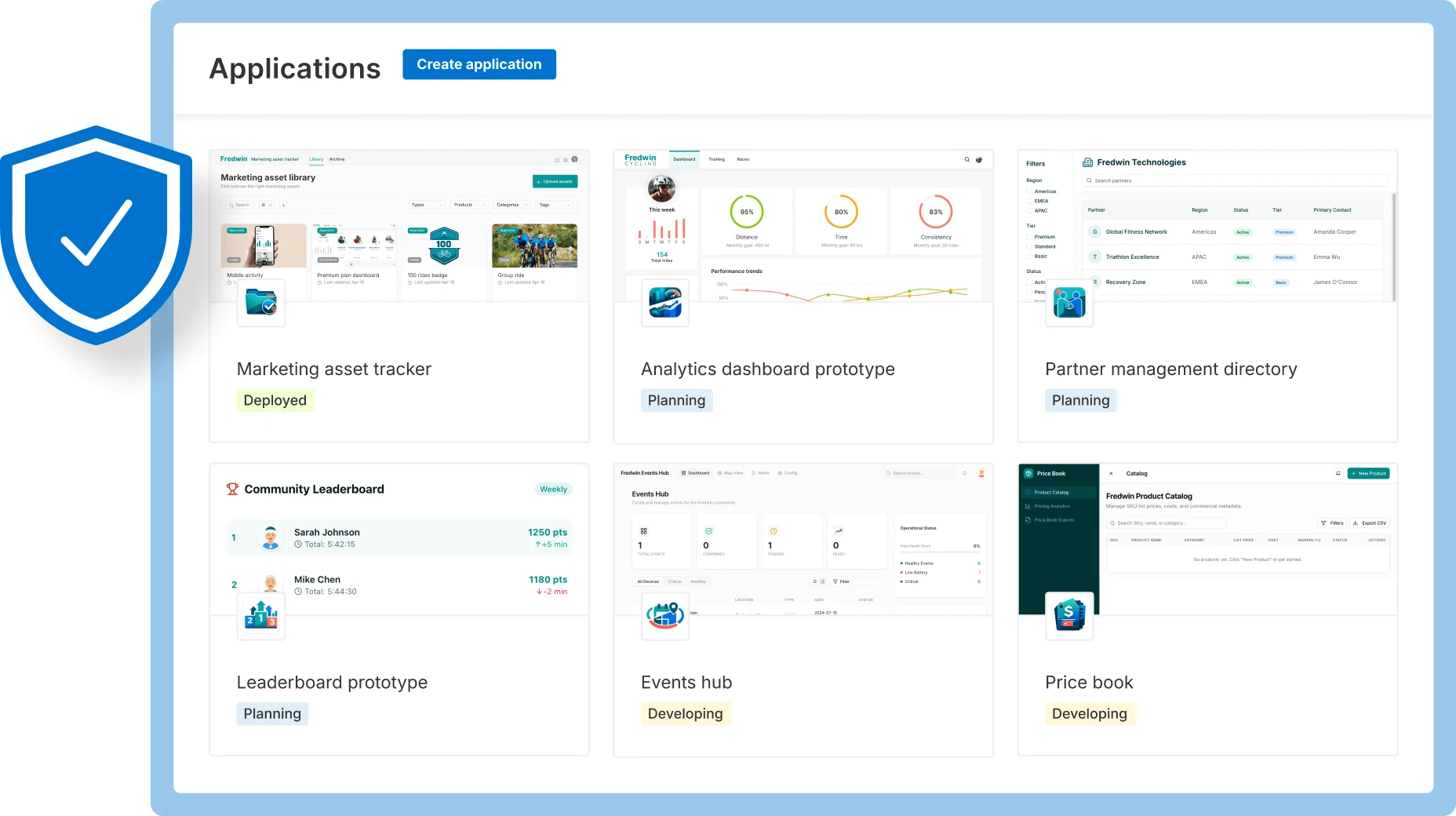Open the Tags dropdown in asset library
Image resolution: width=1456 pixels, height=816 pixels.
tap(555, 205)
